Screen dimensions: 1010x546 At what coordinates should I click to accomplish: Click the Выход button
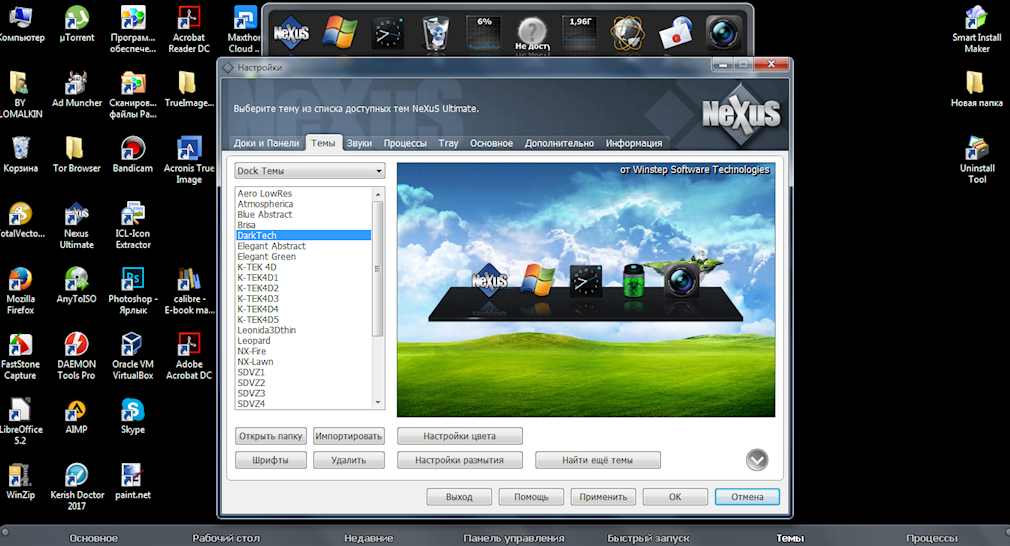(x=459, y=496)
